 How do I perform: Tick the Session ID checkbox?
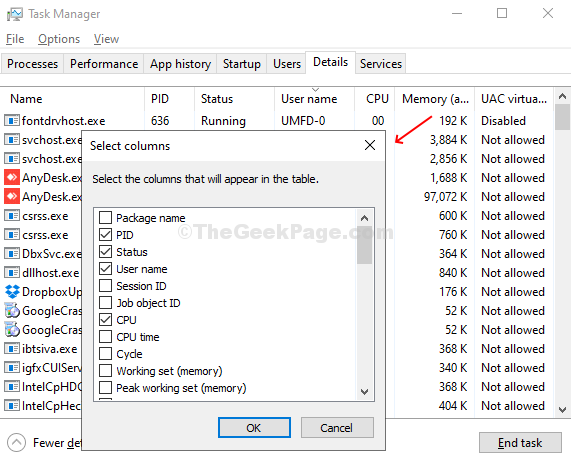click(105, 286)
